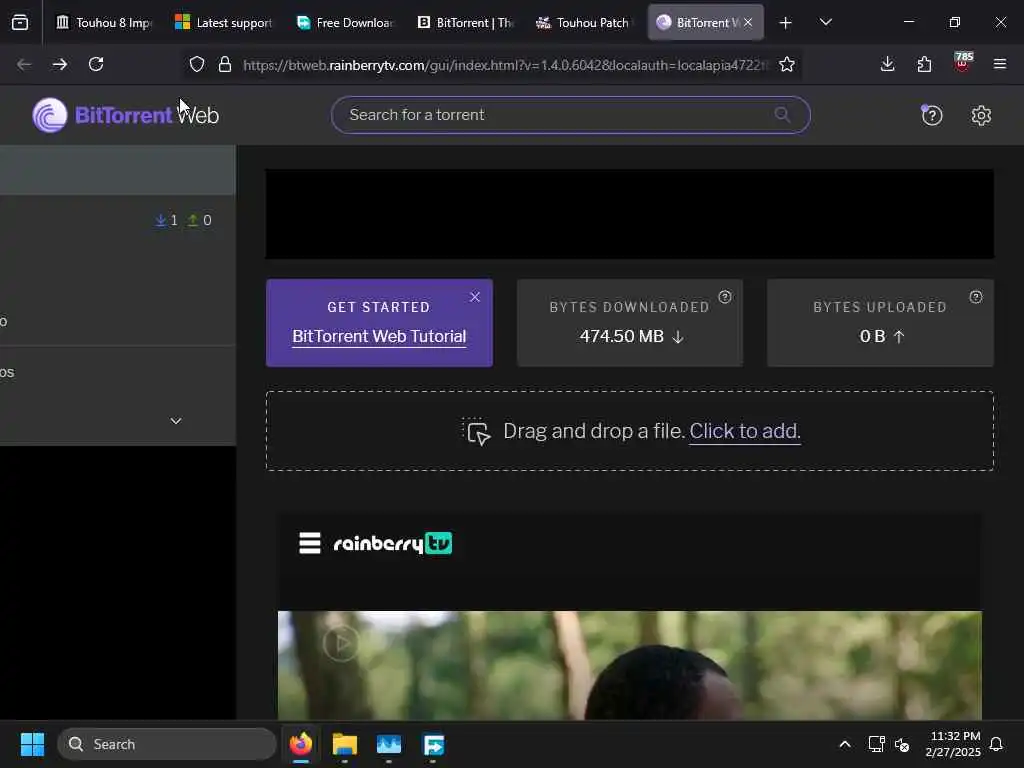Screen dimensions: 1024x768
Task: Close the Get Started card
Action: (x=475, y=297)
